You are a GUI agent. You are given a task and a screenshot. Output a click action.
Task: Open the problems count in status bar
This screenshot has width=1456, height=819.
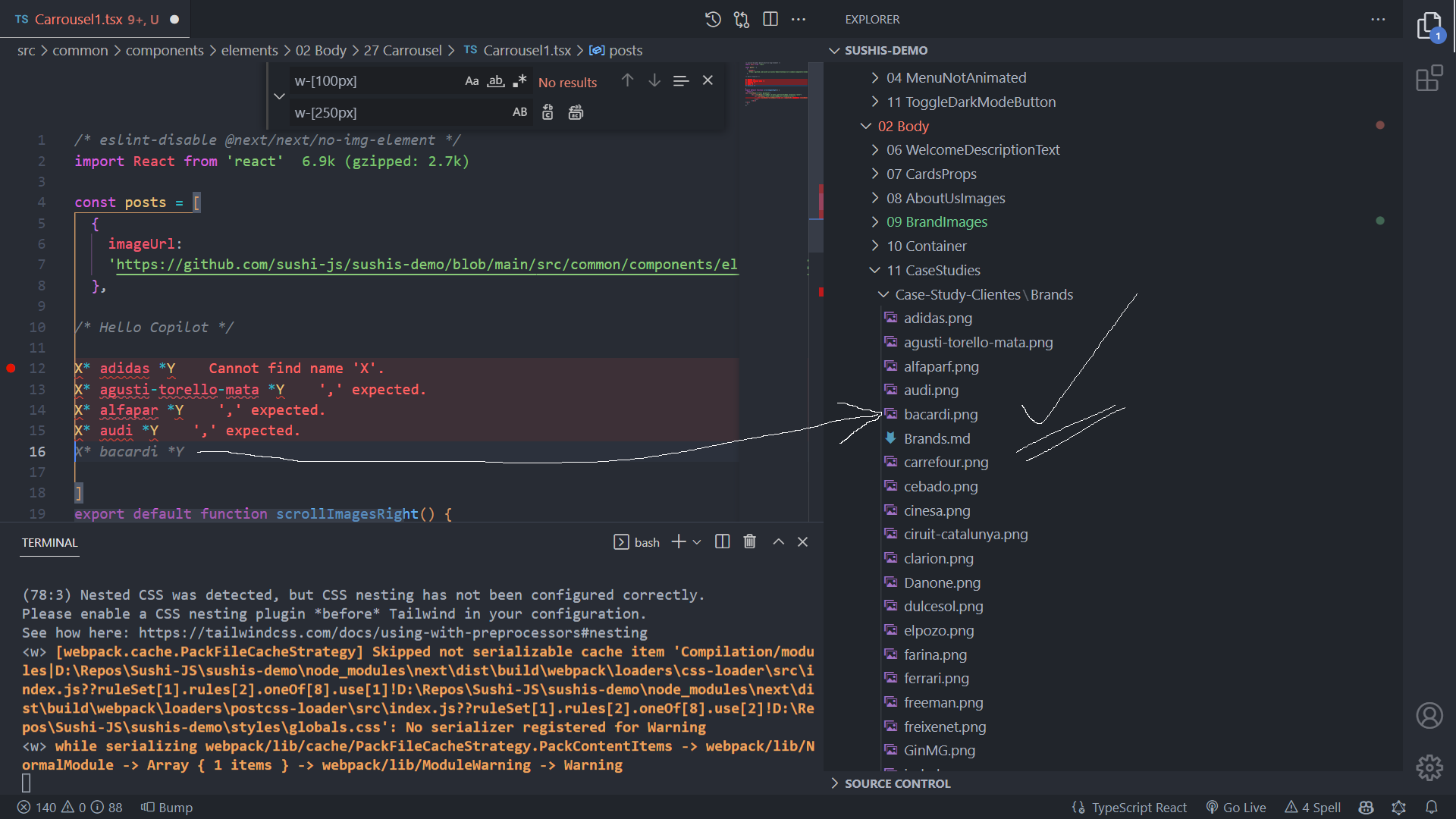[70, 808]
